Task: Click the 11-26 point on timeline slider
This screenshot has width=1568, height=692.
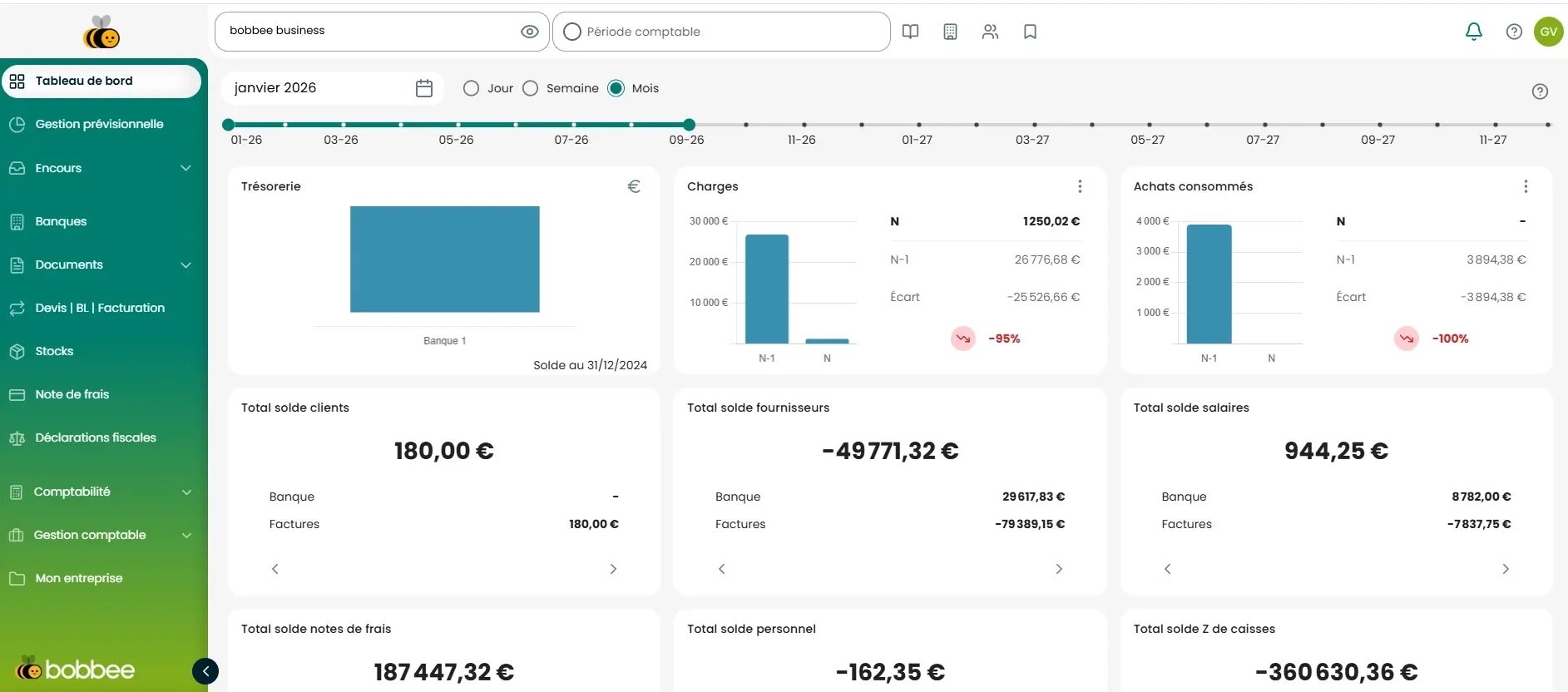Action: (804, 125)
